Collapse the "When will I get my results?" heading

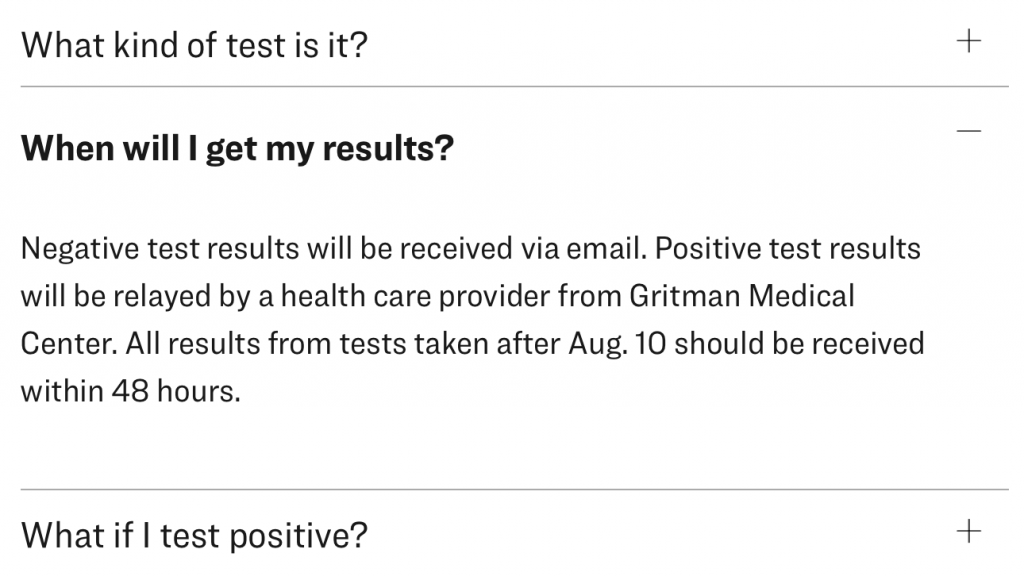tap(238, 149)
